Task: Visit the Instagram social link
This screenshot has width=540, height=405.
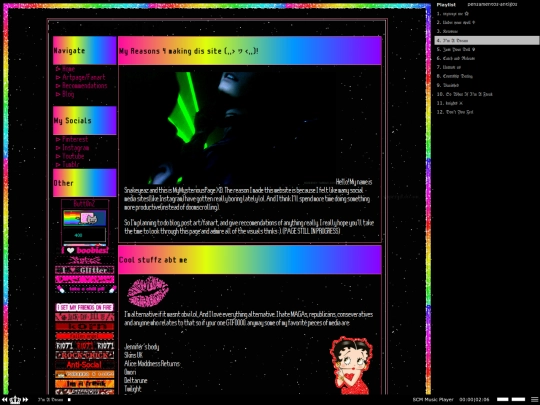Action: [75, 148]
